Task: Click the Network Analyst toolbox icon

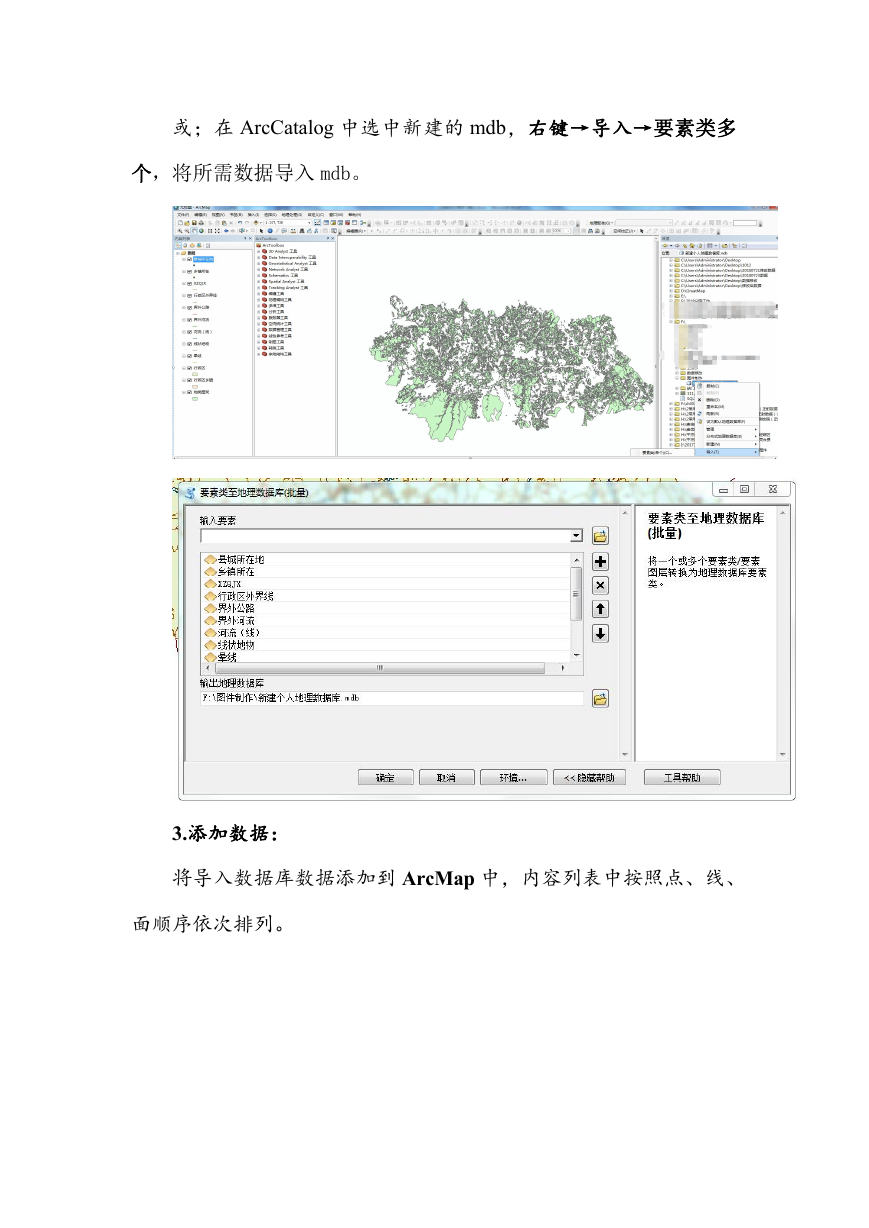Action: (264, 269)
